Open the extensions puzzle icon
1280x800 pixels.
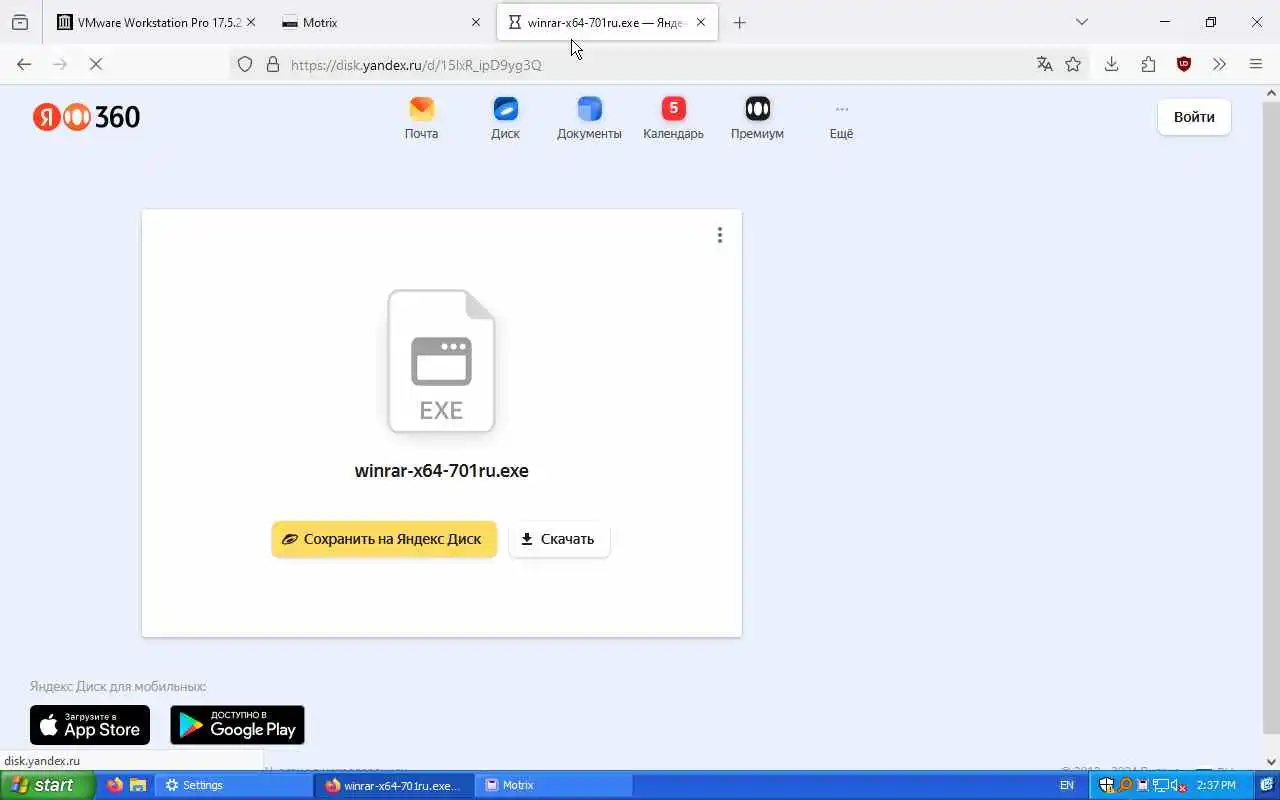tap(1148, 64)
